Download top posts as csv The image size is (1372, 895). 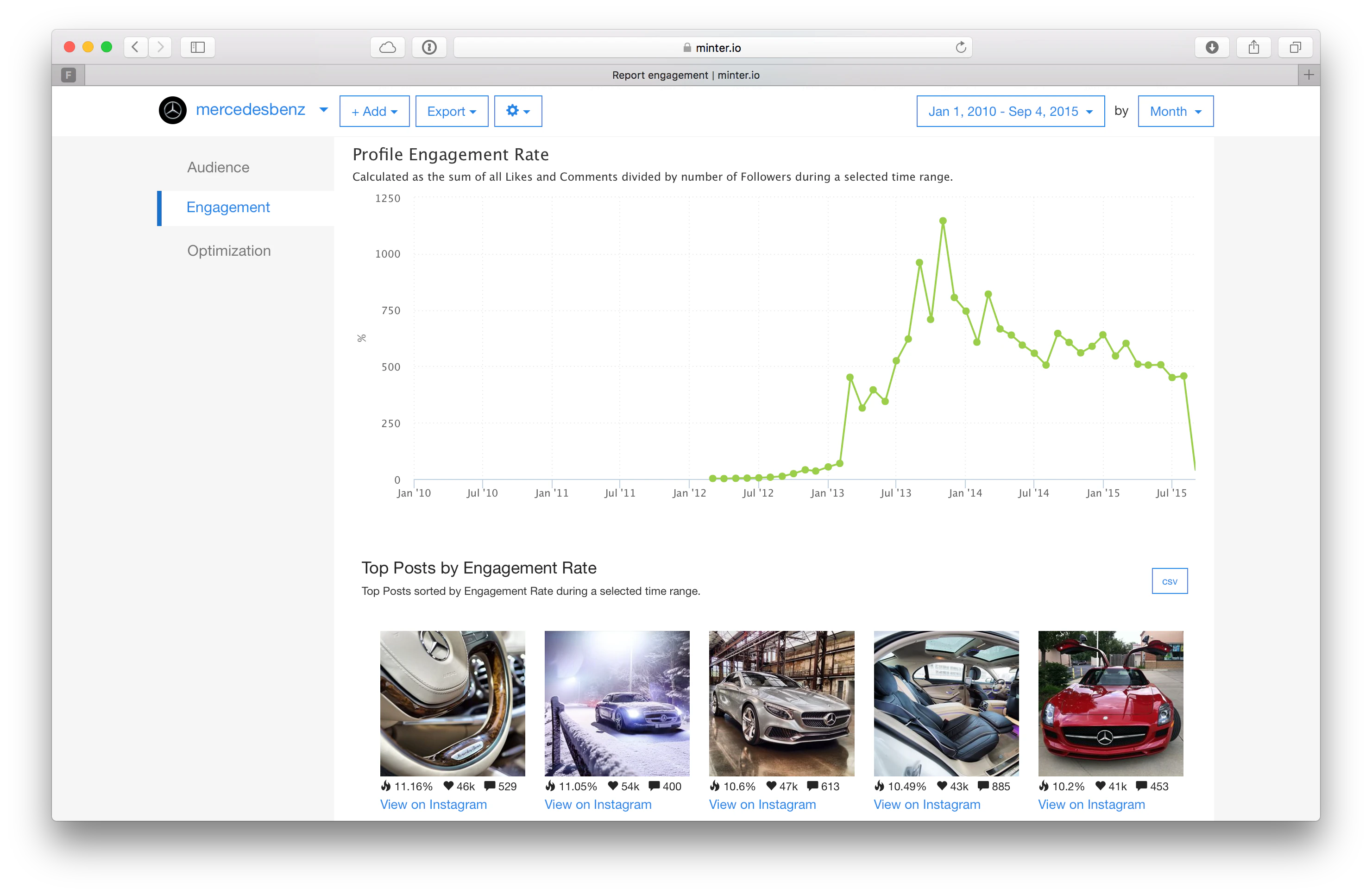[1169, 581]
